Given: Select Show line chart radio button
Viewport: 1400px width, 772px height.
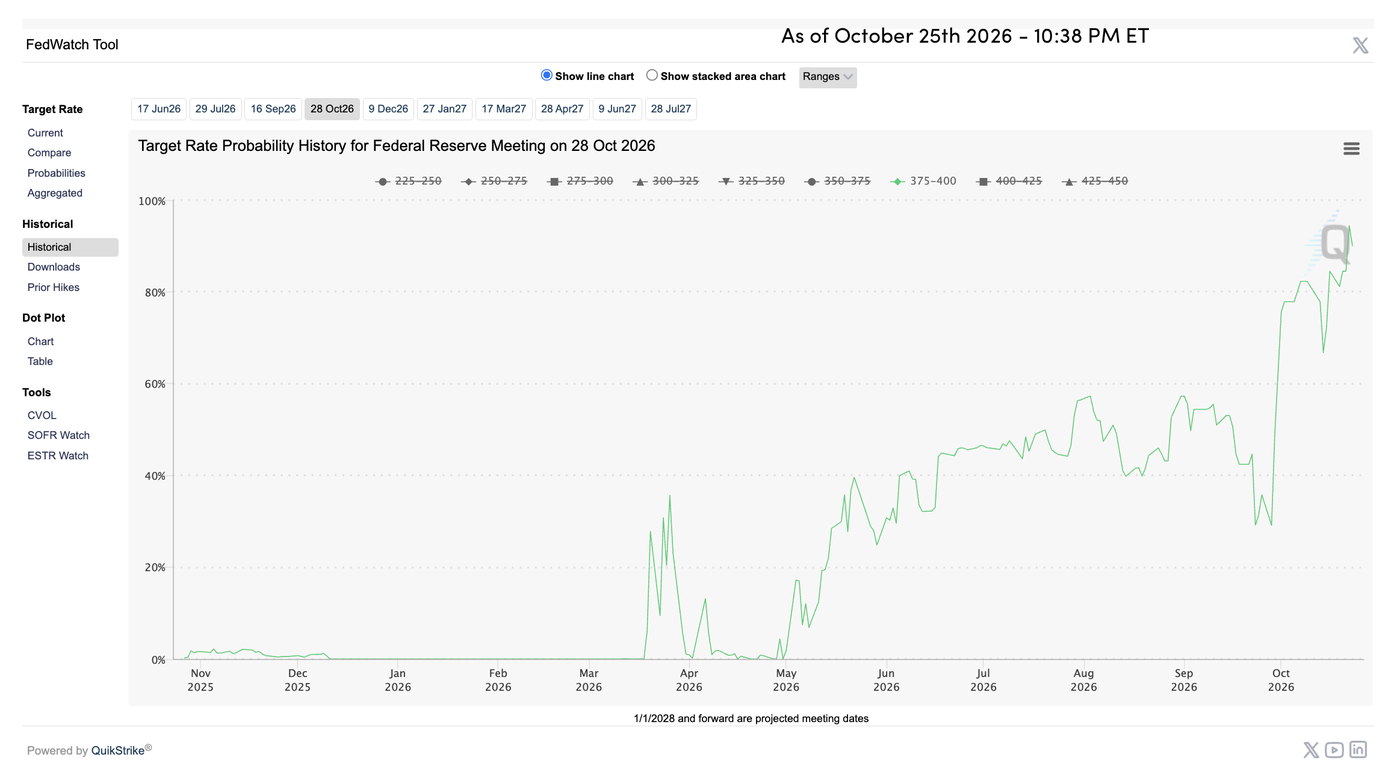Looking at the screenshot, I should (x=546, y=75).
